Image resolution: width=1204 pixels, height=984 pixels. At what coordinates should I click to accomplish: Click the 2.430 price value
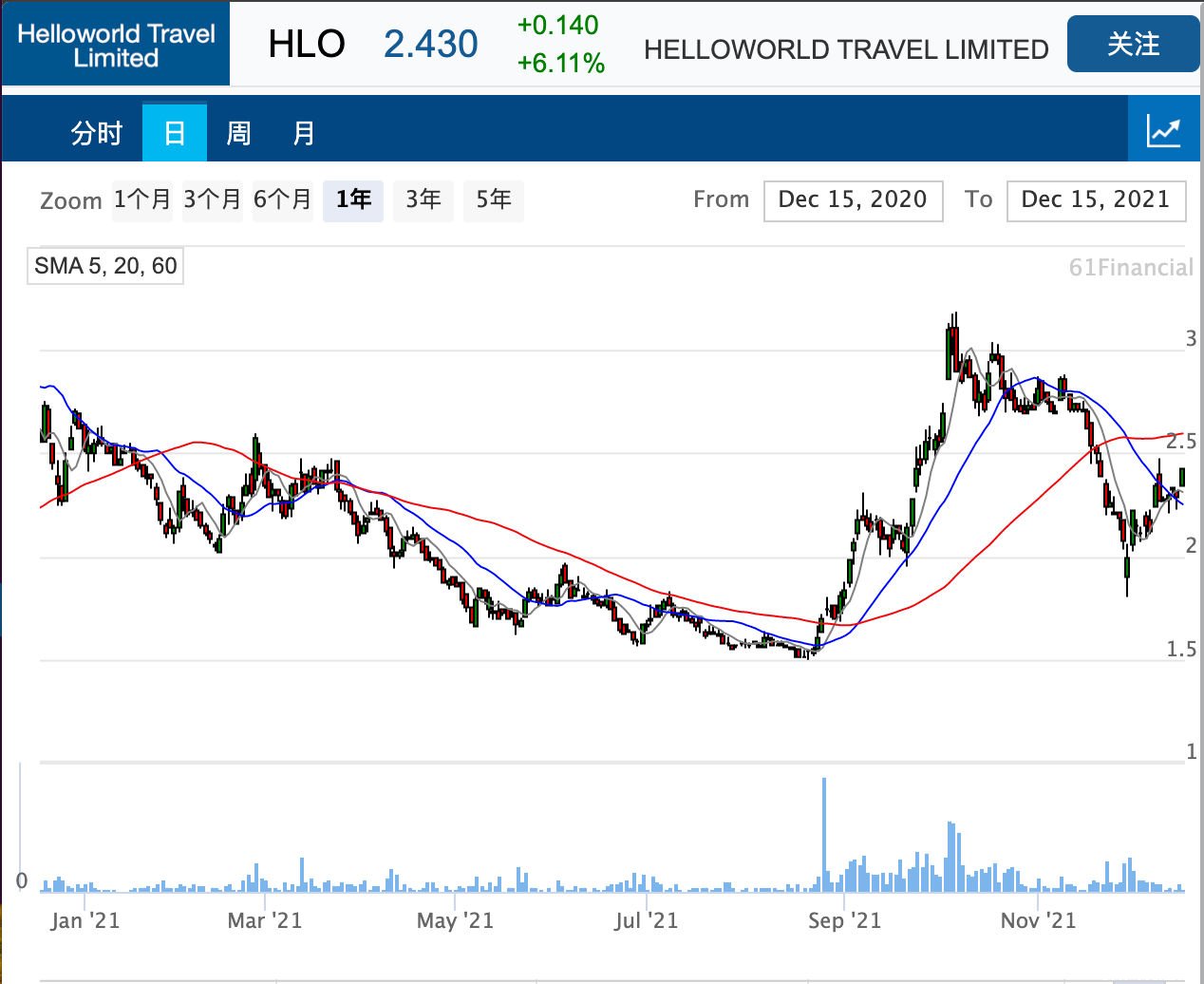(x=431, y=45)
